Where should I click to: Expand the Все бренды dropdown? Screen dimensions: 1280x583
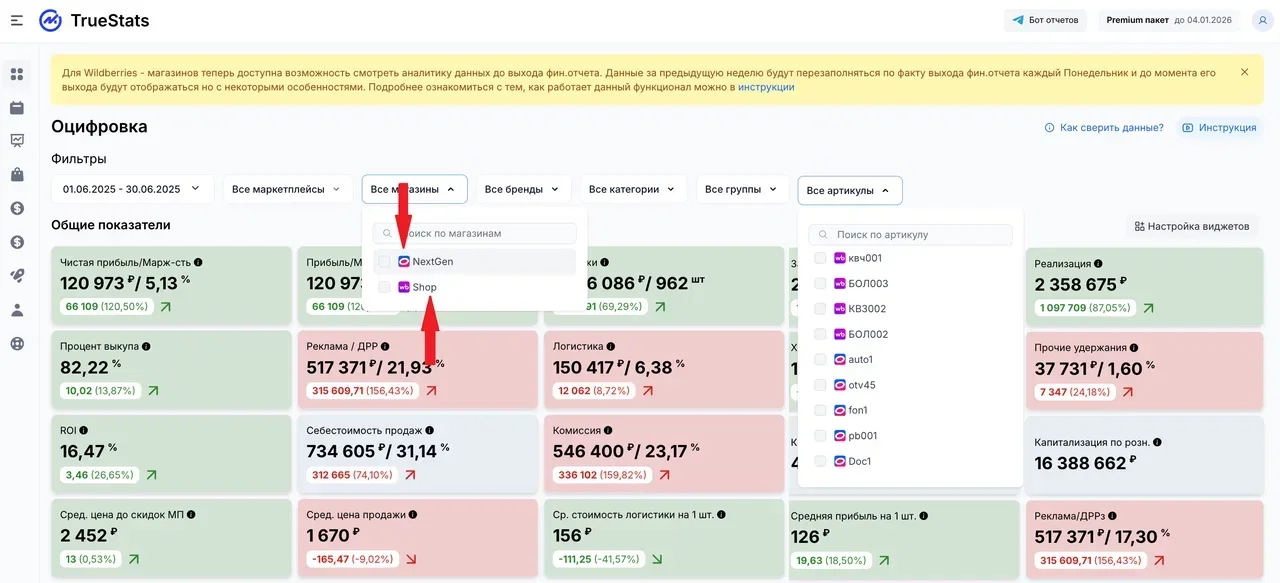coord(523,189)
